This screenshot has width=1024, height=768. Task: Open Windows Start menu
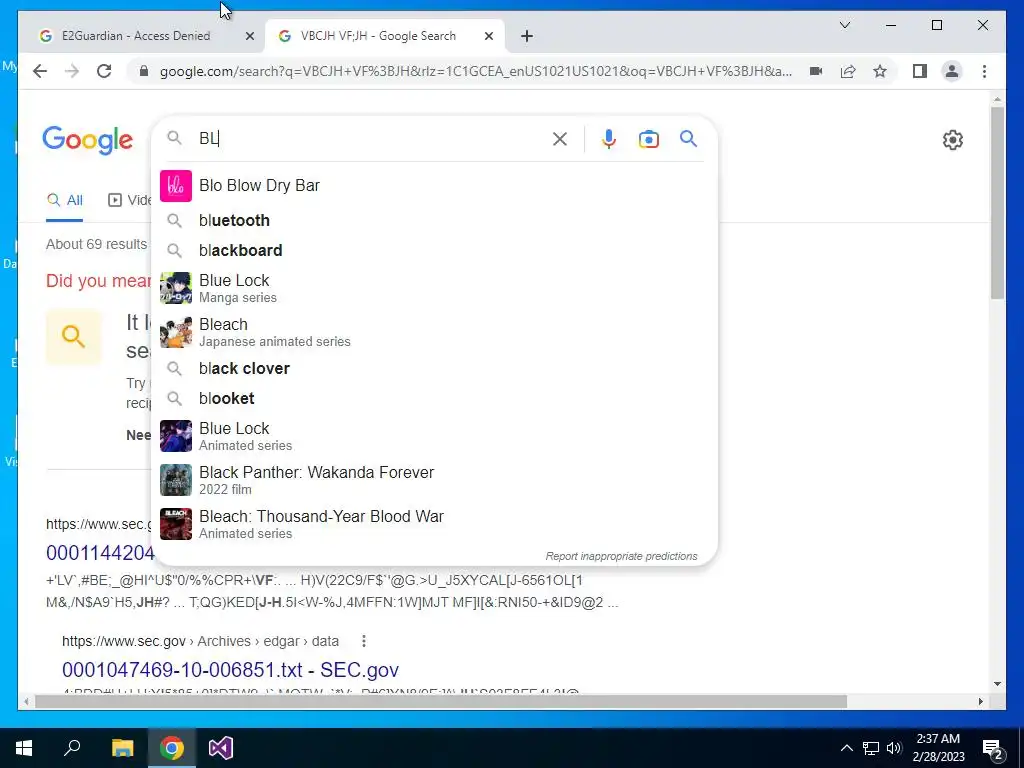(x=24, y=748)
